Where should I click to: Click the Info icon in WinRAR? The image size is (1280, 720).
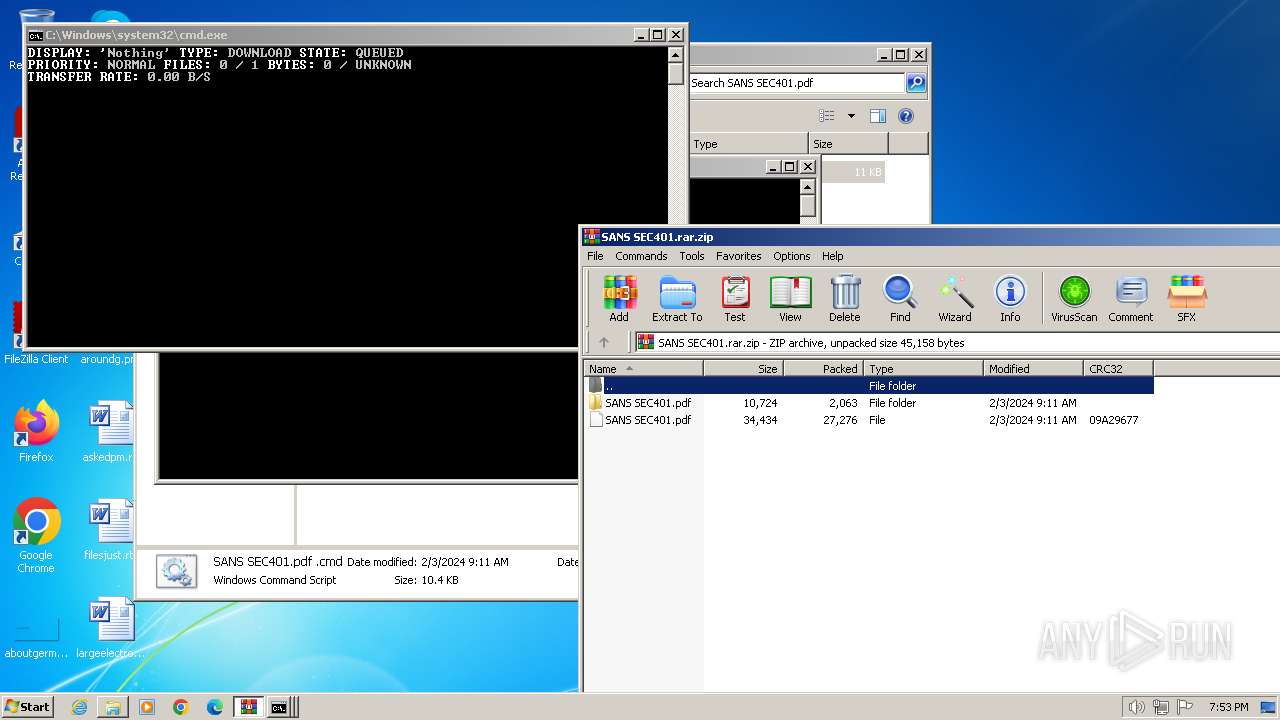[1010, 299]
